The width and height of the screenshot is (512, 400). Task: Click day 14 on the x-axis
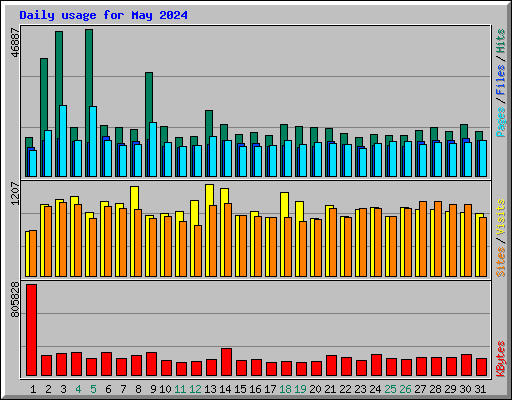pyautogui.click(x=225, y=389)
